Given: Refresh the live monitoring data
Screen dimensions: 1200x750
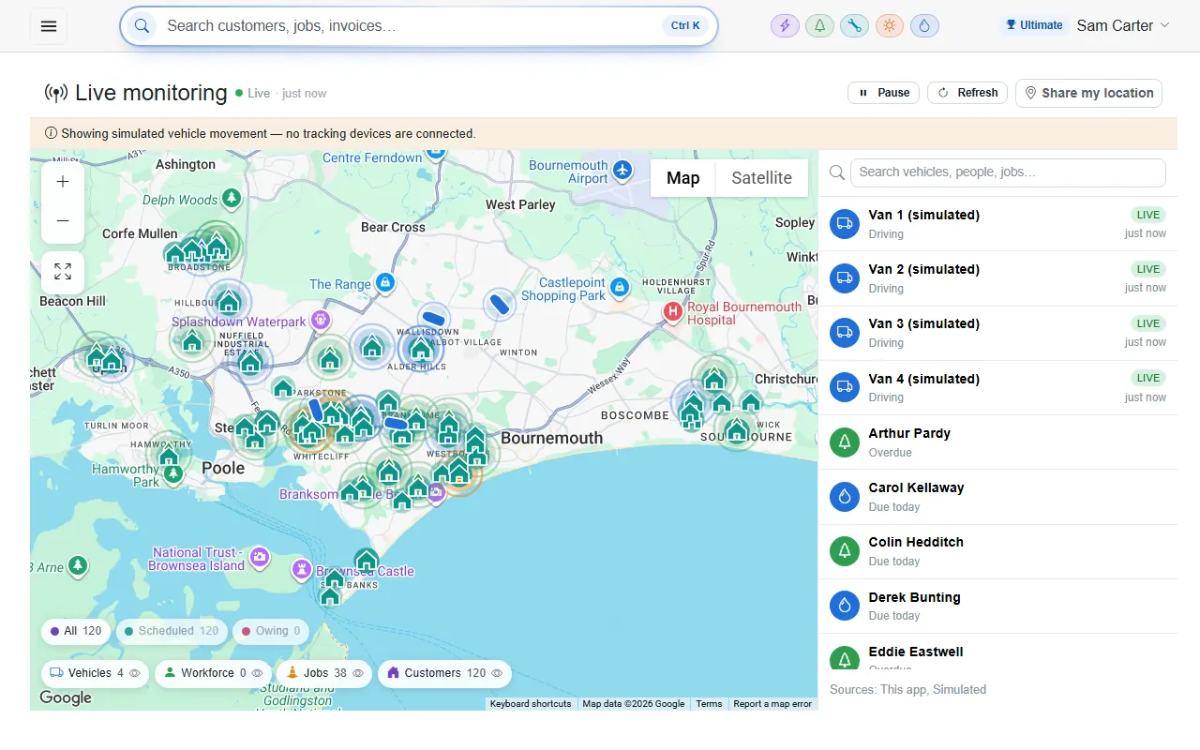Looking at the screenshot, I should click(967, 93).
